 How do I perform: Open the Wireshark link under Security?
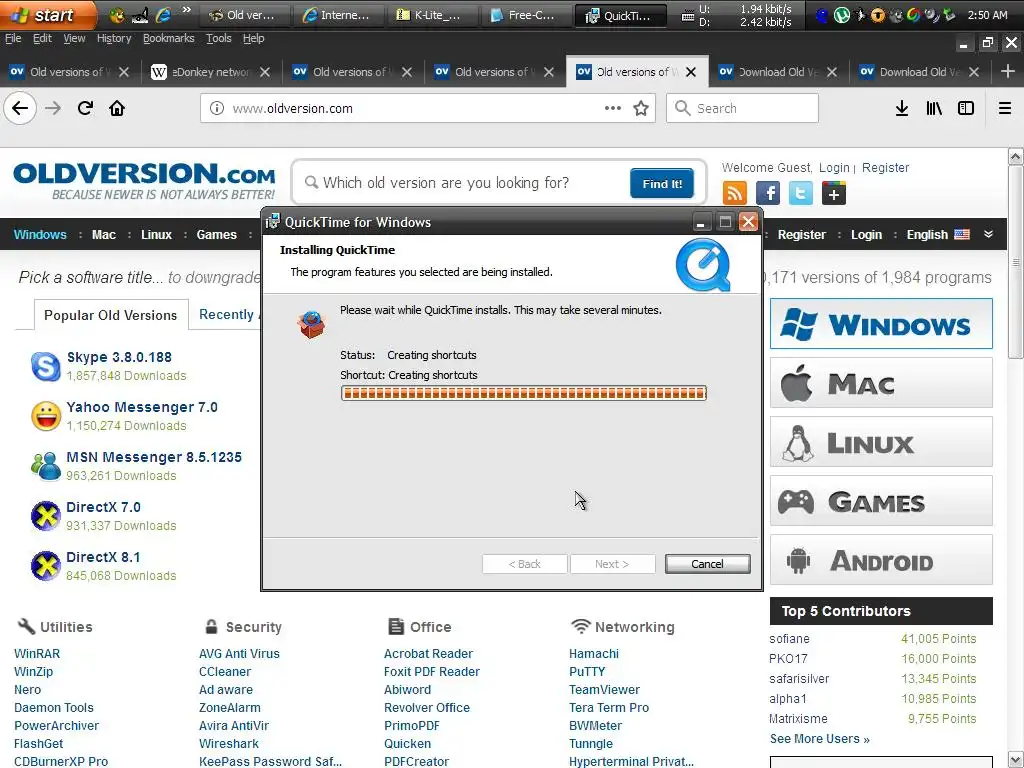[229, 743]
